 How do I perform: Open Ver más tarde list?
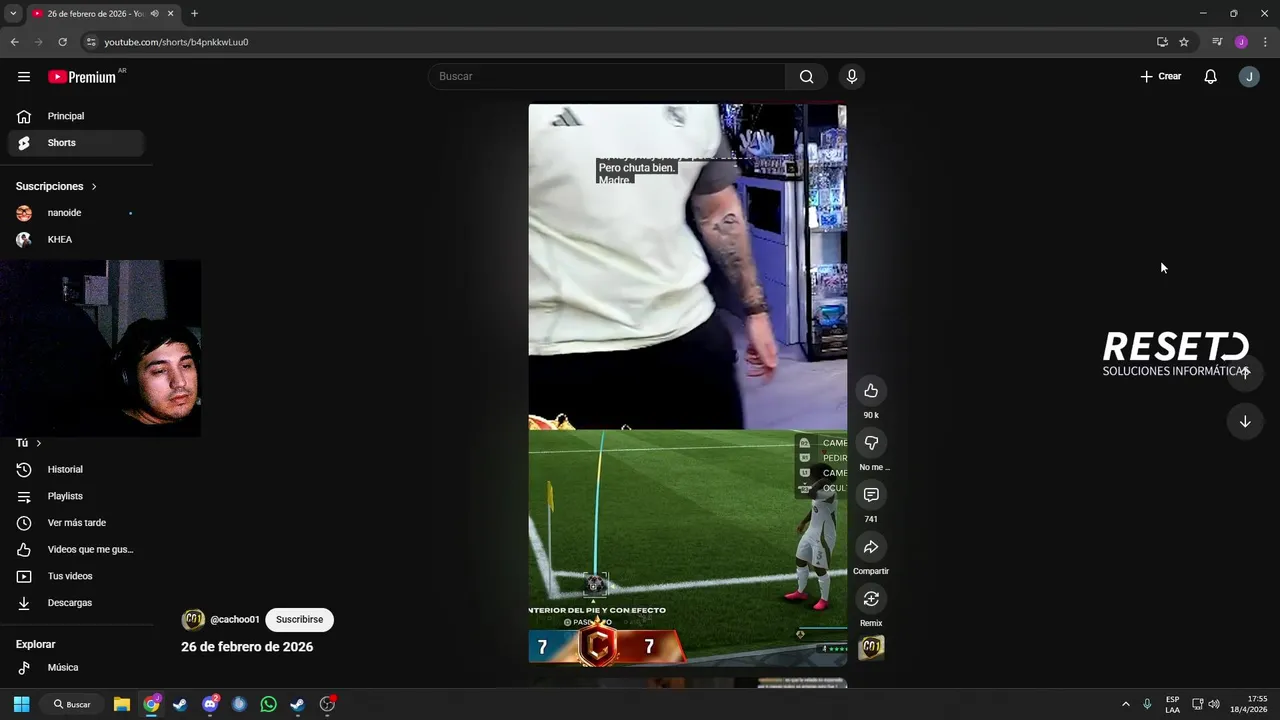point(76,523)
